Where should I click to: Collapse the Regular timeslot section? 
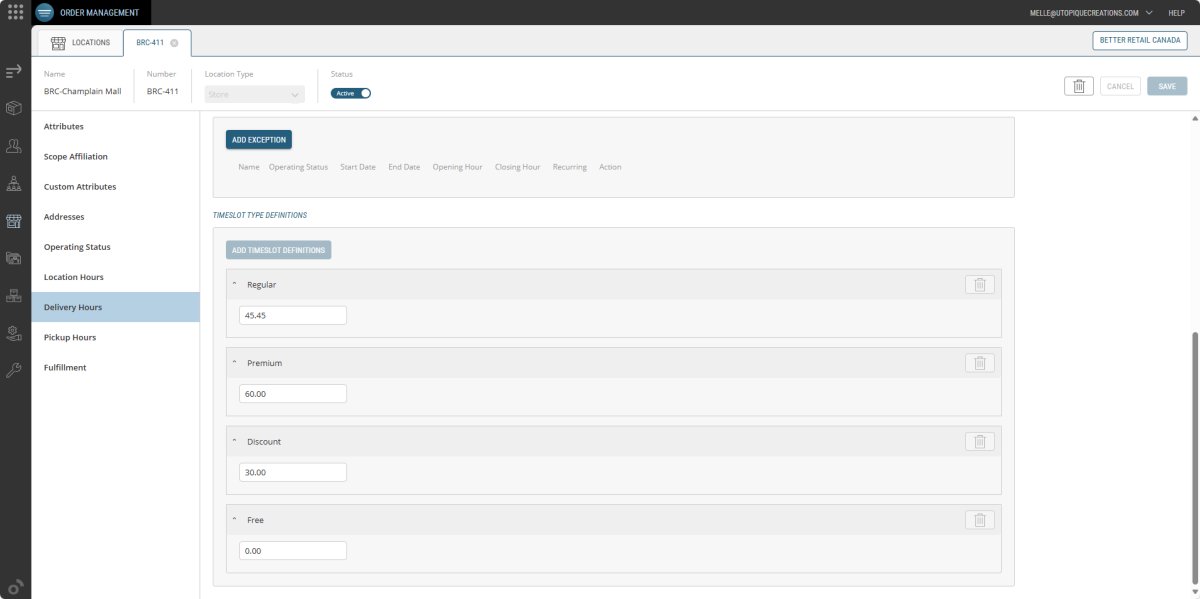(235, 284)
